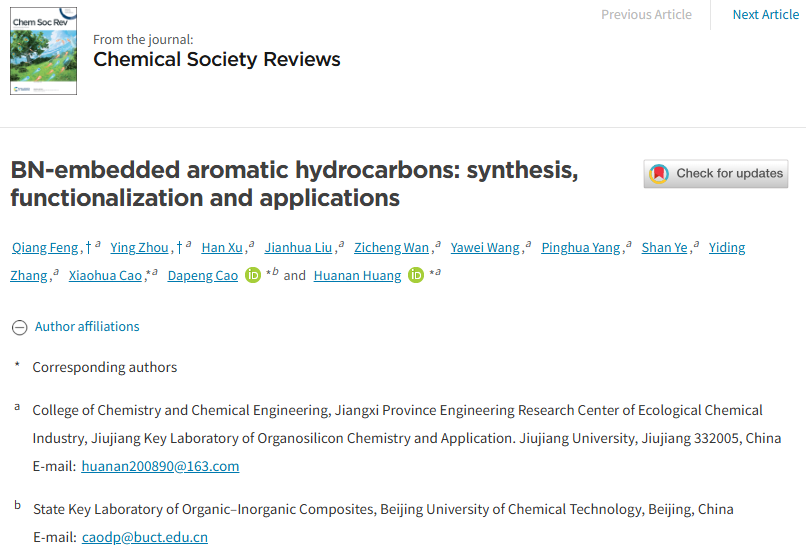The height and width of the screenshot is (552, 806).
Task: Open author Pinghua Yang's profile
Action: click(580, 248)
